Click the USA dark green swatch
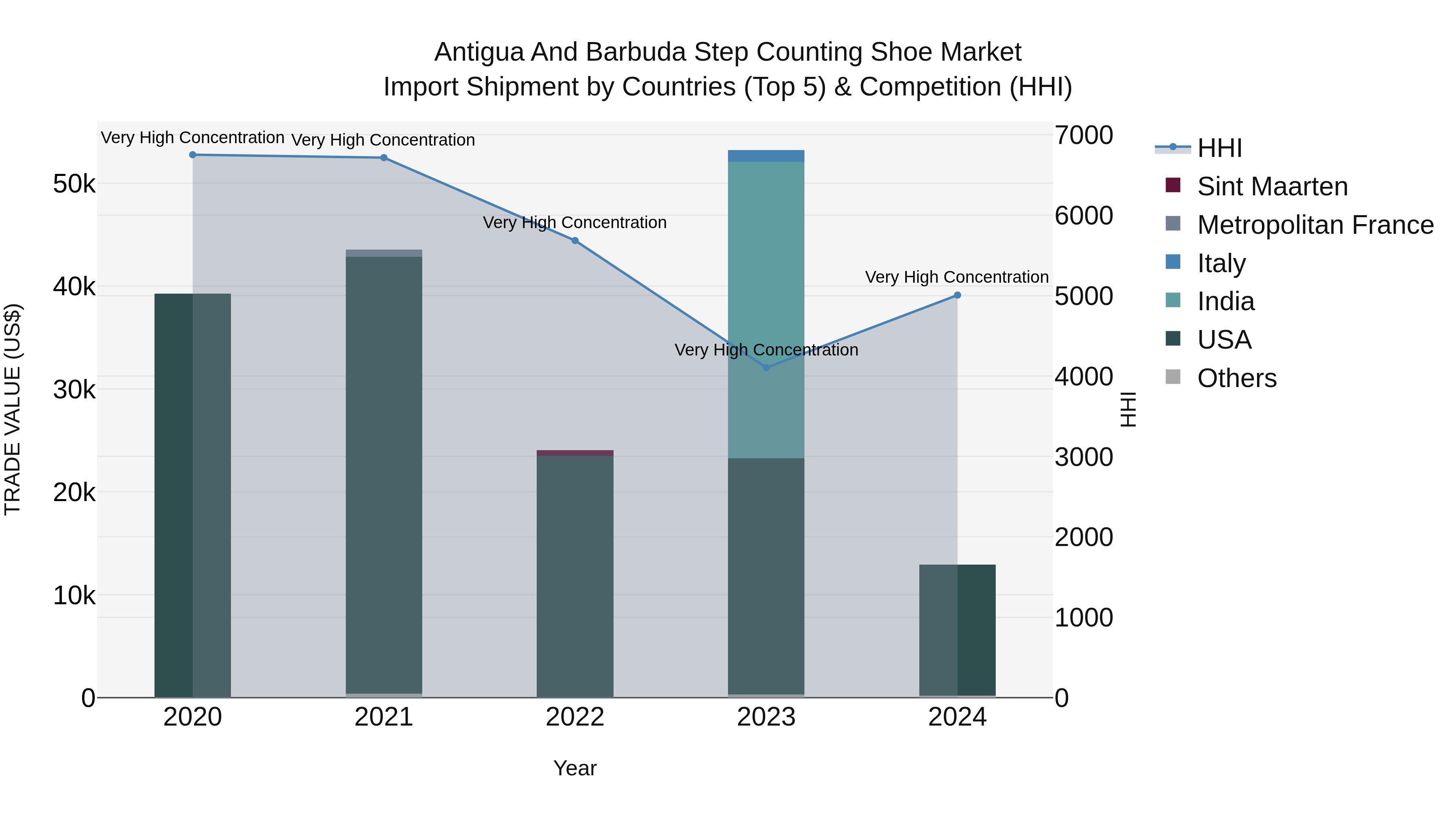1456x819 pixels. click(1173, 339)
